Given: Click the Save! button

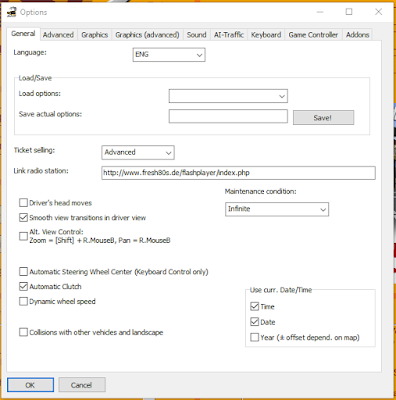Looking at the screenshot, I should pos(323,118).
